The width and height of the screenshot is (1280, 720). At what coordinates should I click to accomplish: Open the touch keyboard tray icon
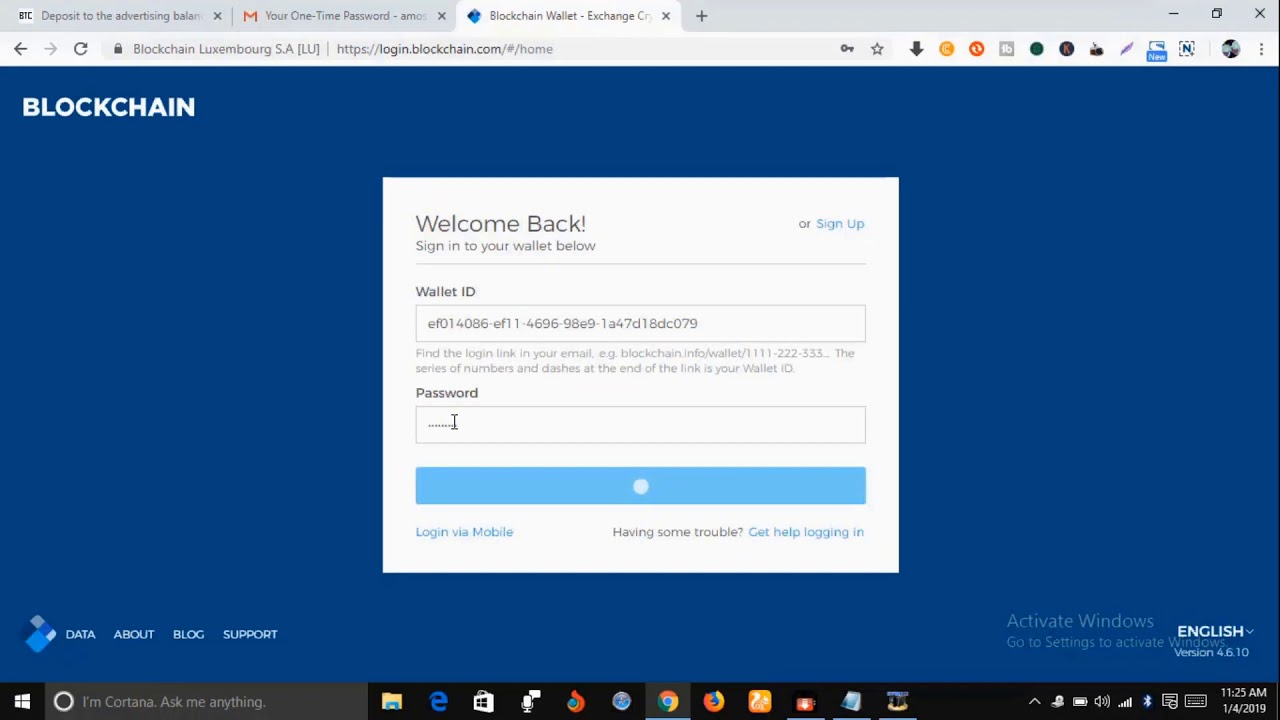click(x=1195, y=702)
